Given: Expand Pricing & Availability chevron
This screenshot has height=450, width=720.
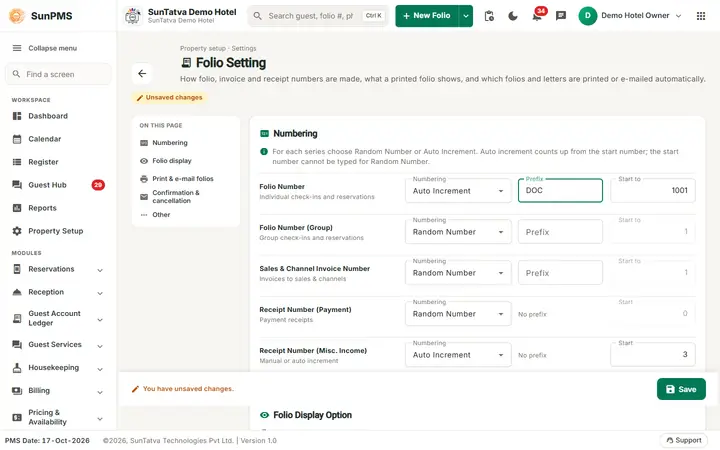Looking at the screenshot, I should point(100,418).
